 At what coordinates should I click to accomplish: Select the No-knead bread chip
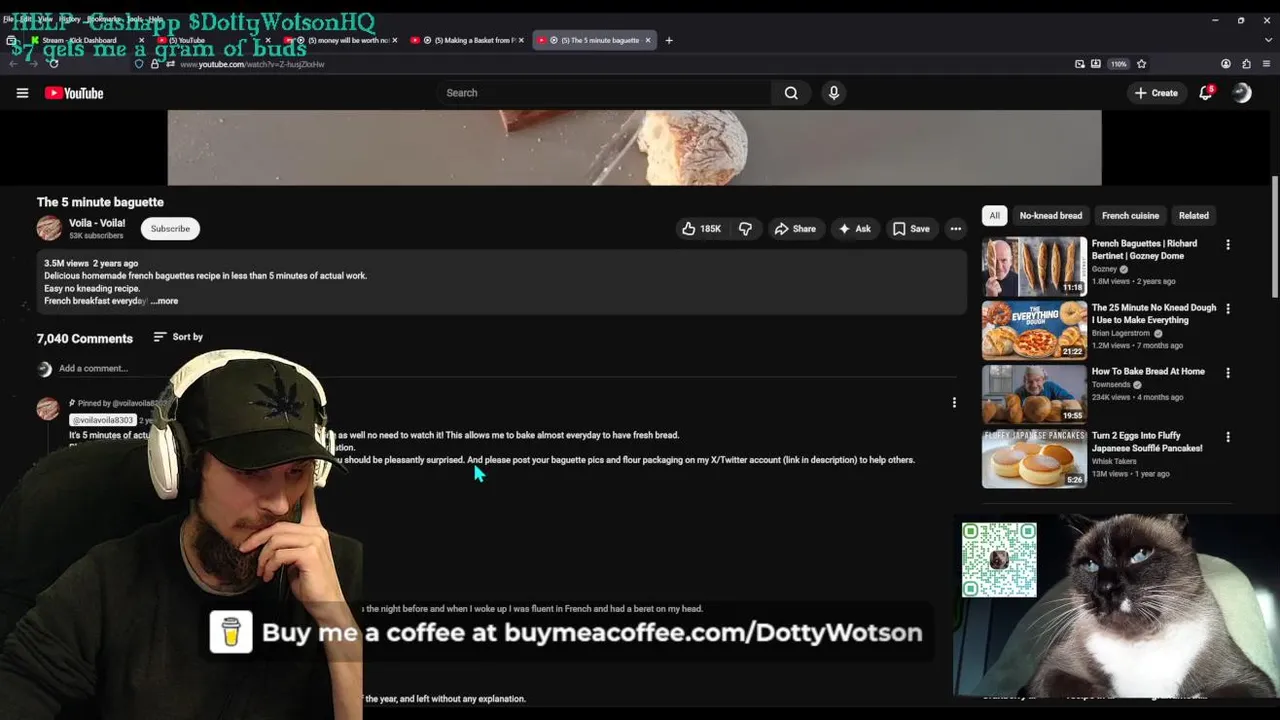point(1050,215)
